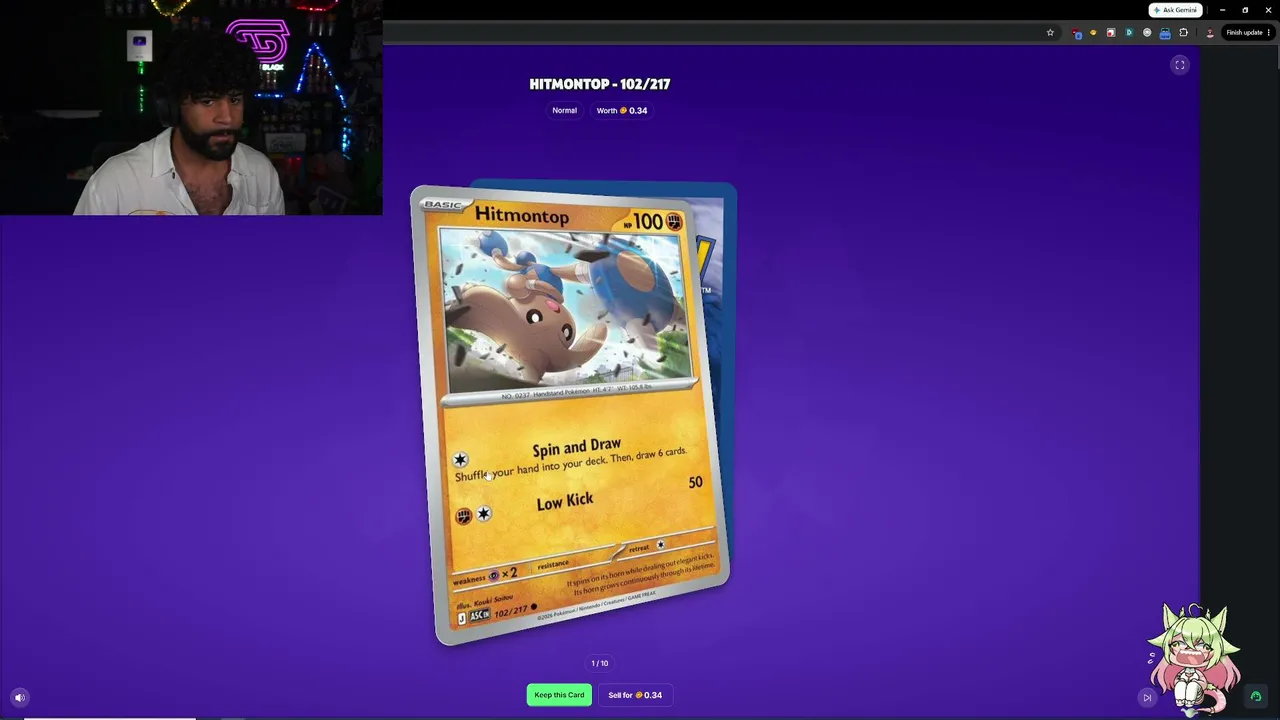
Task: Click the 1 / 10 card counter
Action: click(600, 663)
